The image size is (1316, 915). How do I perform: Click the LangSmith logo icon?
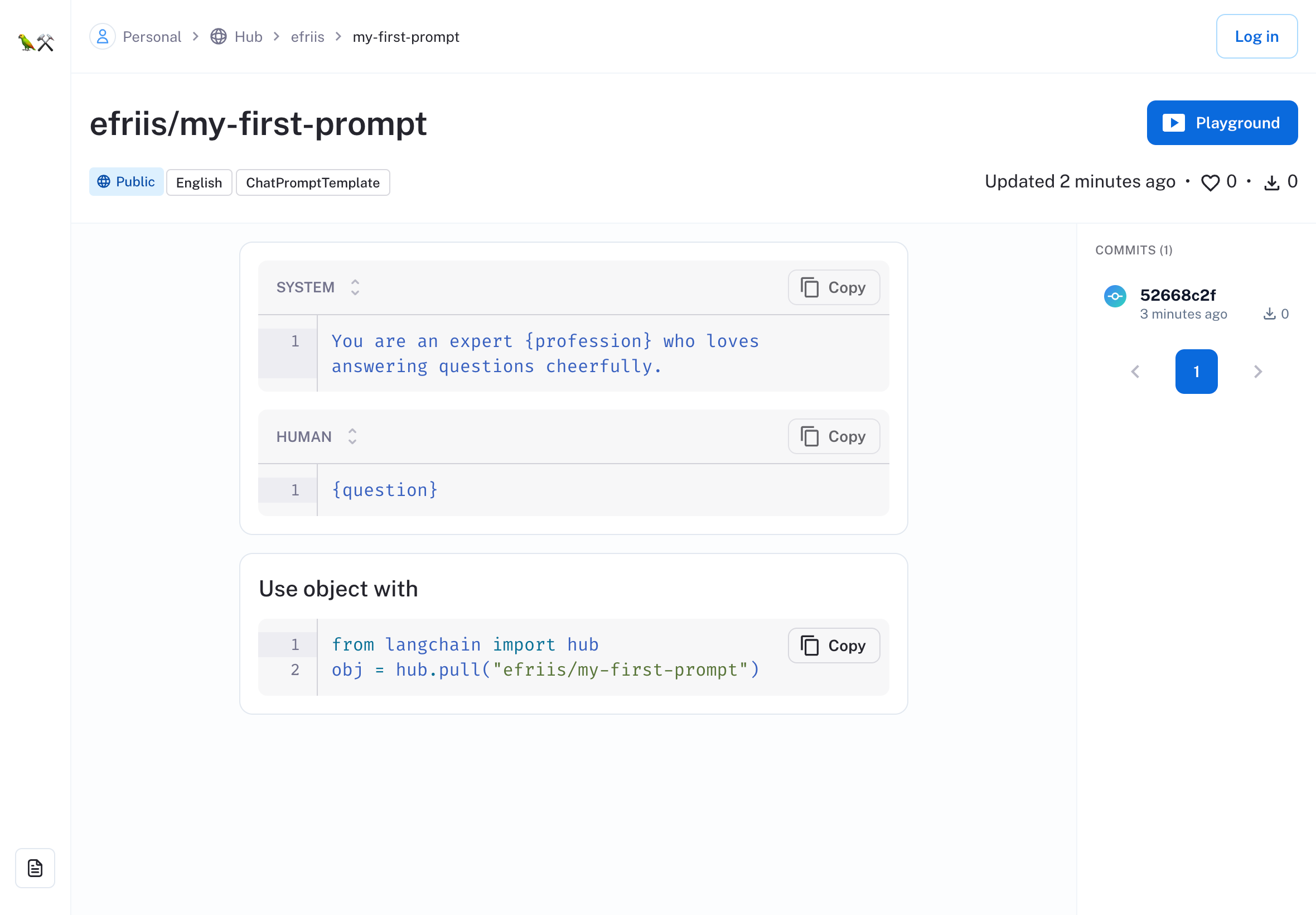point(35,42)
